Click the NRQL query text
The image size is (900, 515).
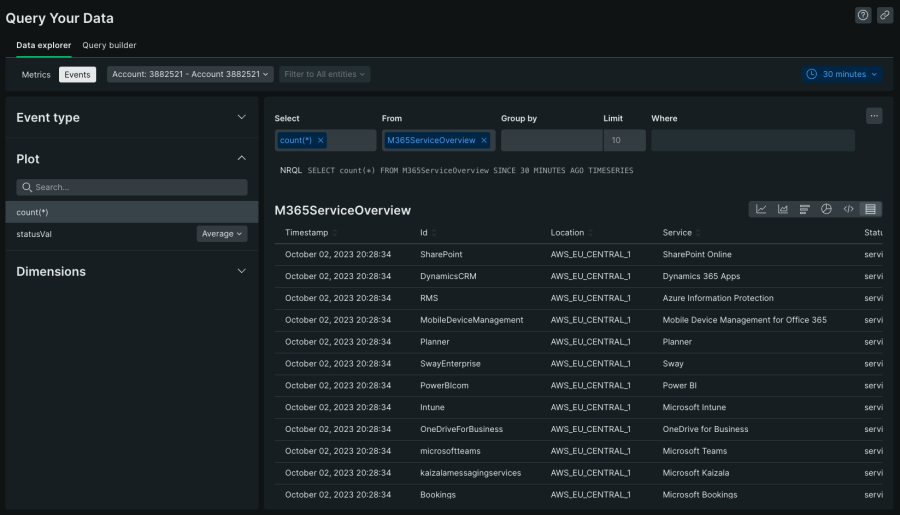coord(470,171)
